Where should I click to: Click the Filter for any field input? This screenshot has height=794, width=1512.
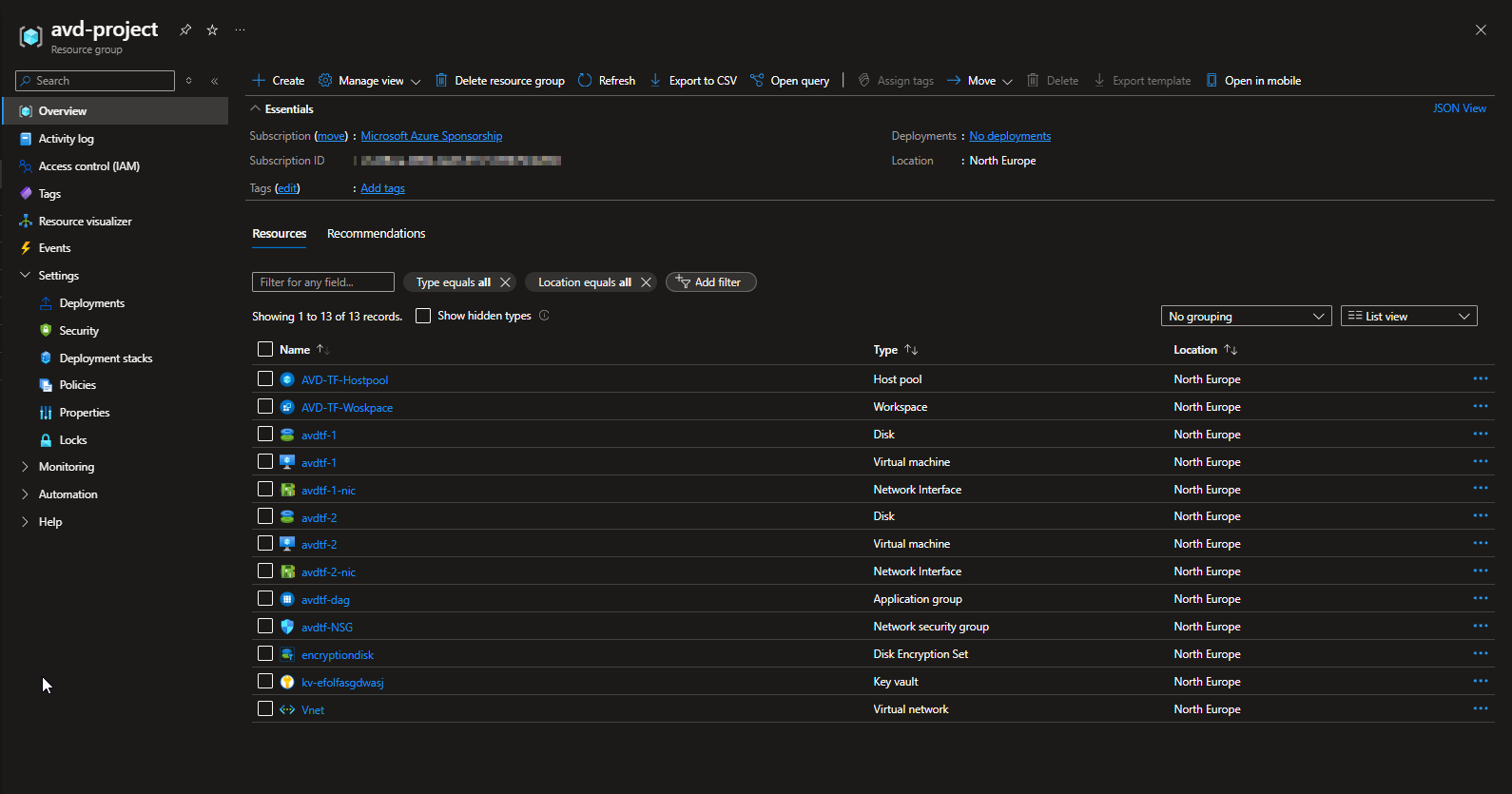322,282
